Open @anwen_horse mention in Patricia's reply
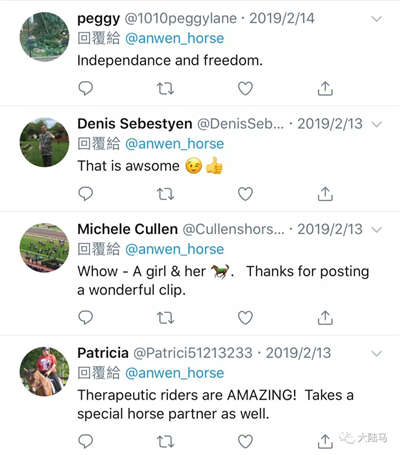 [174, 373]
